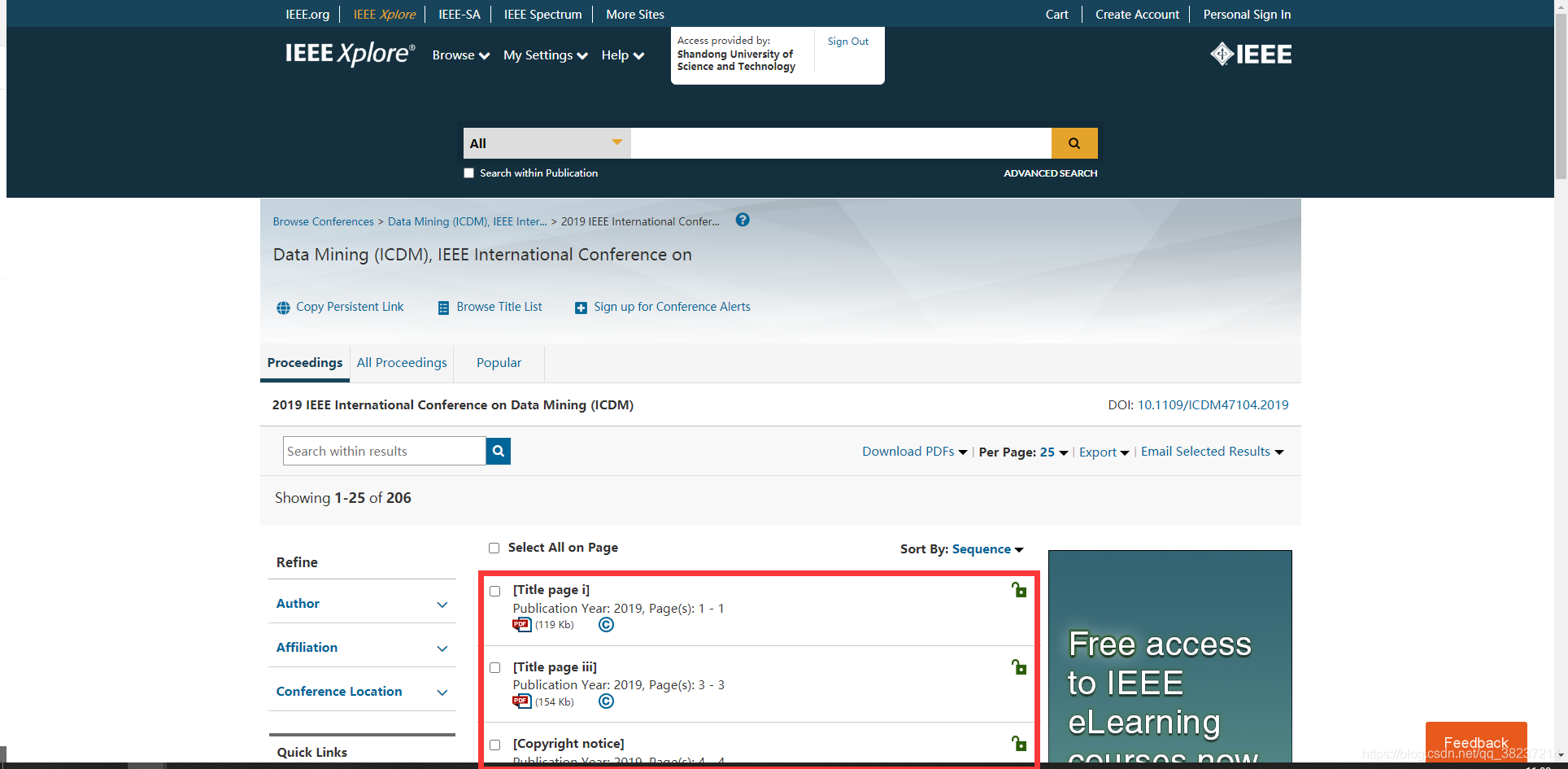Image resolution: width=1568 pixels, height=769 pixels.
Task: Click the IEEE Xplore logo
Action: click(x=350, y=54)
